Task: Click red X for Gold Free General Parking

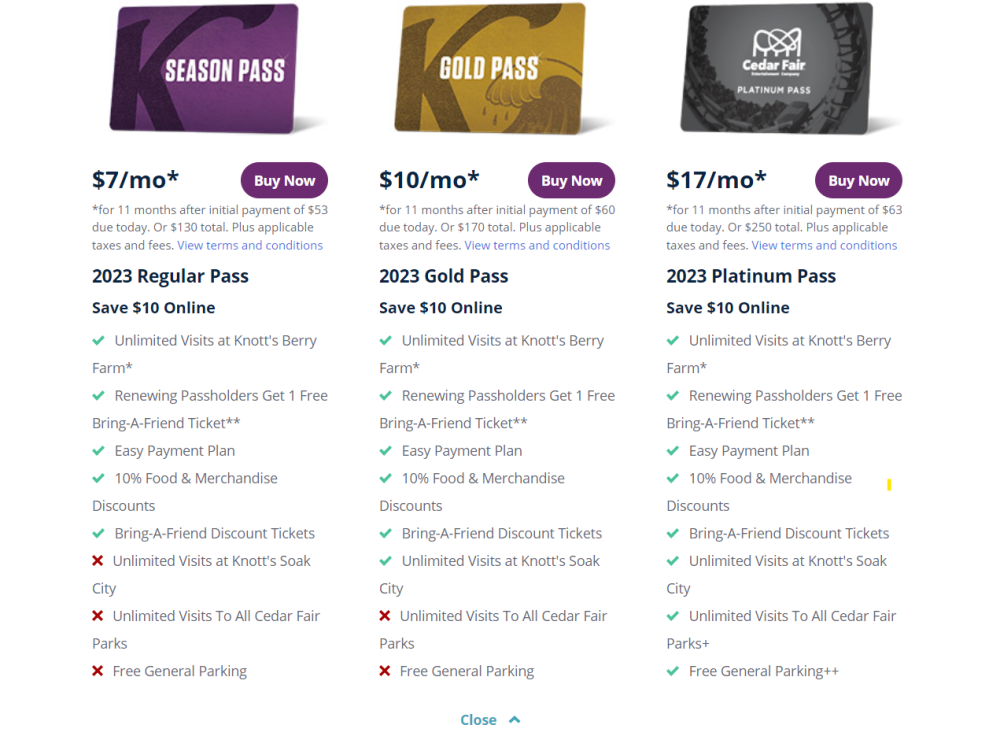Action: [385, 671]
